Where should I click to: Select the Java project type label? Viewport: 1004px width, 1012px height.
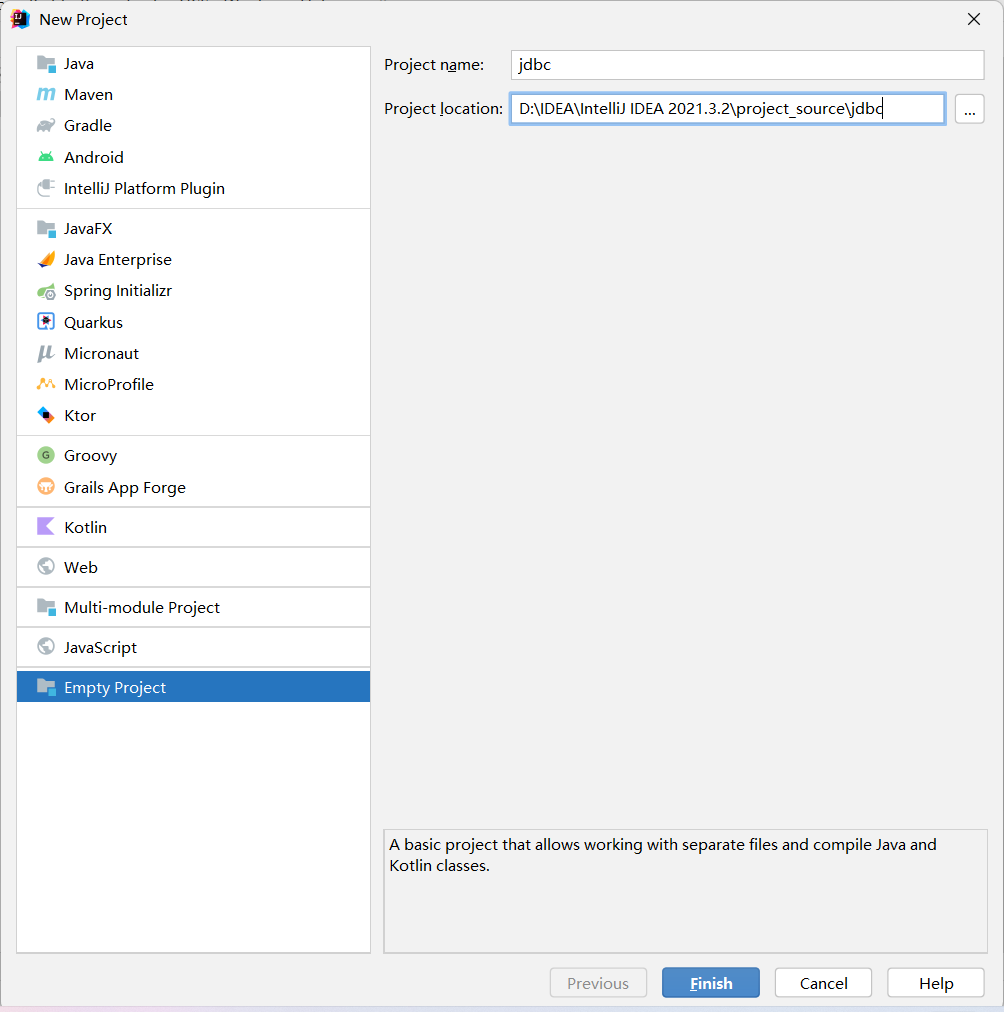coord(79,64)
